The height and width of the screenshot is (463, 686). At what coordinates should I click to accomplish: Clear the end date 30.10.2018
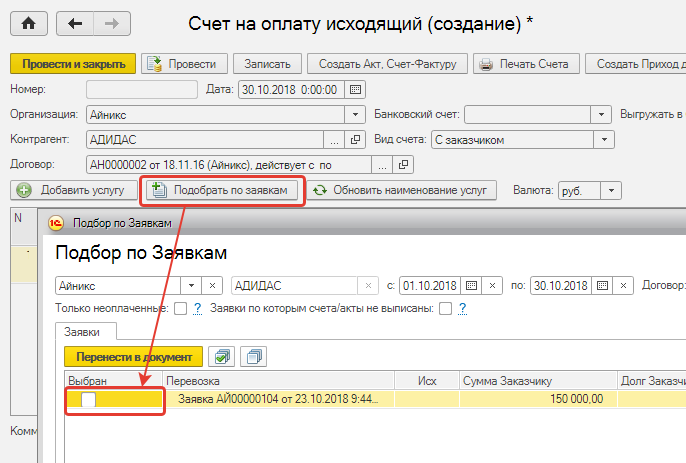(623, 286)
